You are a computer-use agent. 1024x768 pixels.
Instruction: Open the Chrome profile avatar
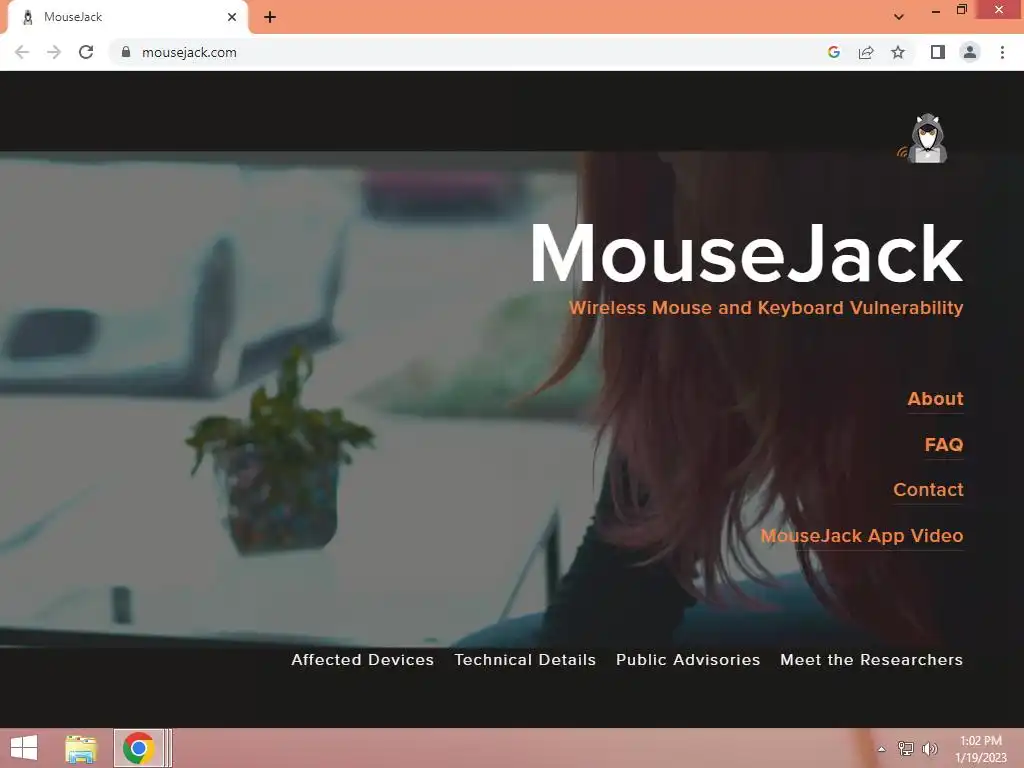(x=970, y=52)
